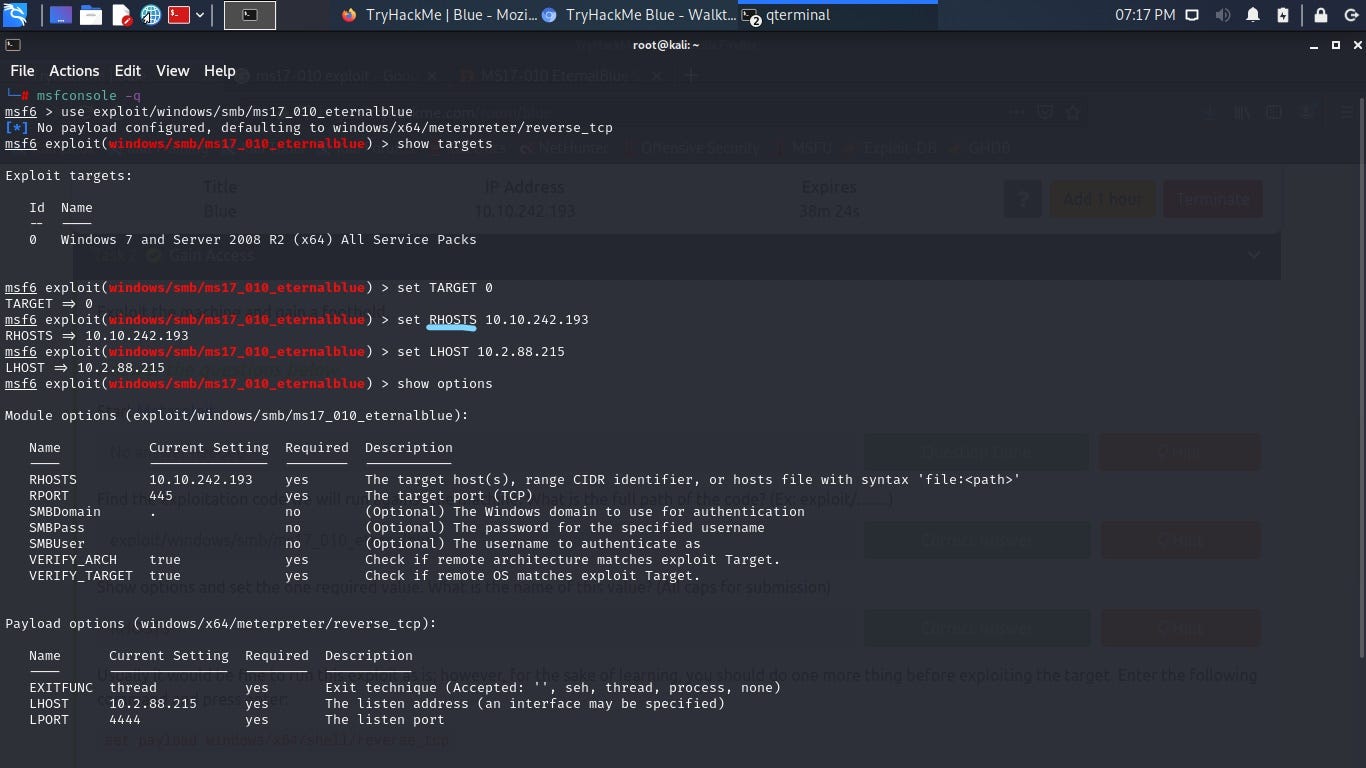Click the 'show options' command text

pyautogui.click(x=445, y=384)
